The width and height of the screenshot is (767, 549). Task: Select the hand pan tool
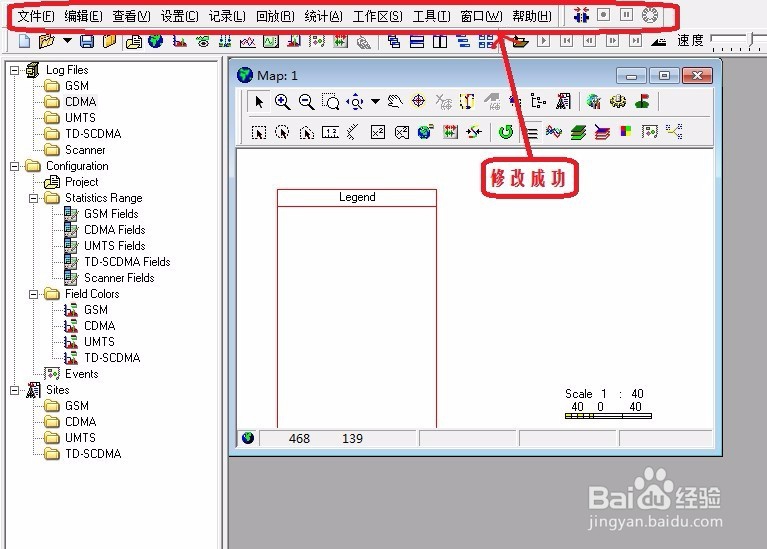tap(395, 102)
